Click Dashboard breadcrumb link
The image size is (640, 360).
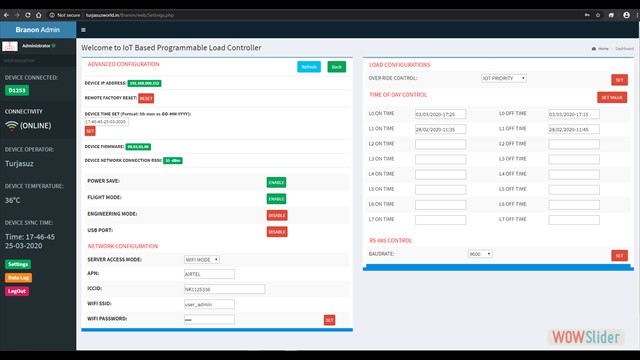(x=624, y=49)
